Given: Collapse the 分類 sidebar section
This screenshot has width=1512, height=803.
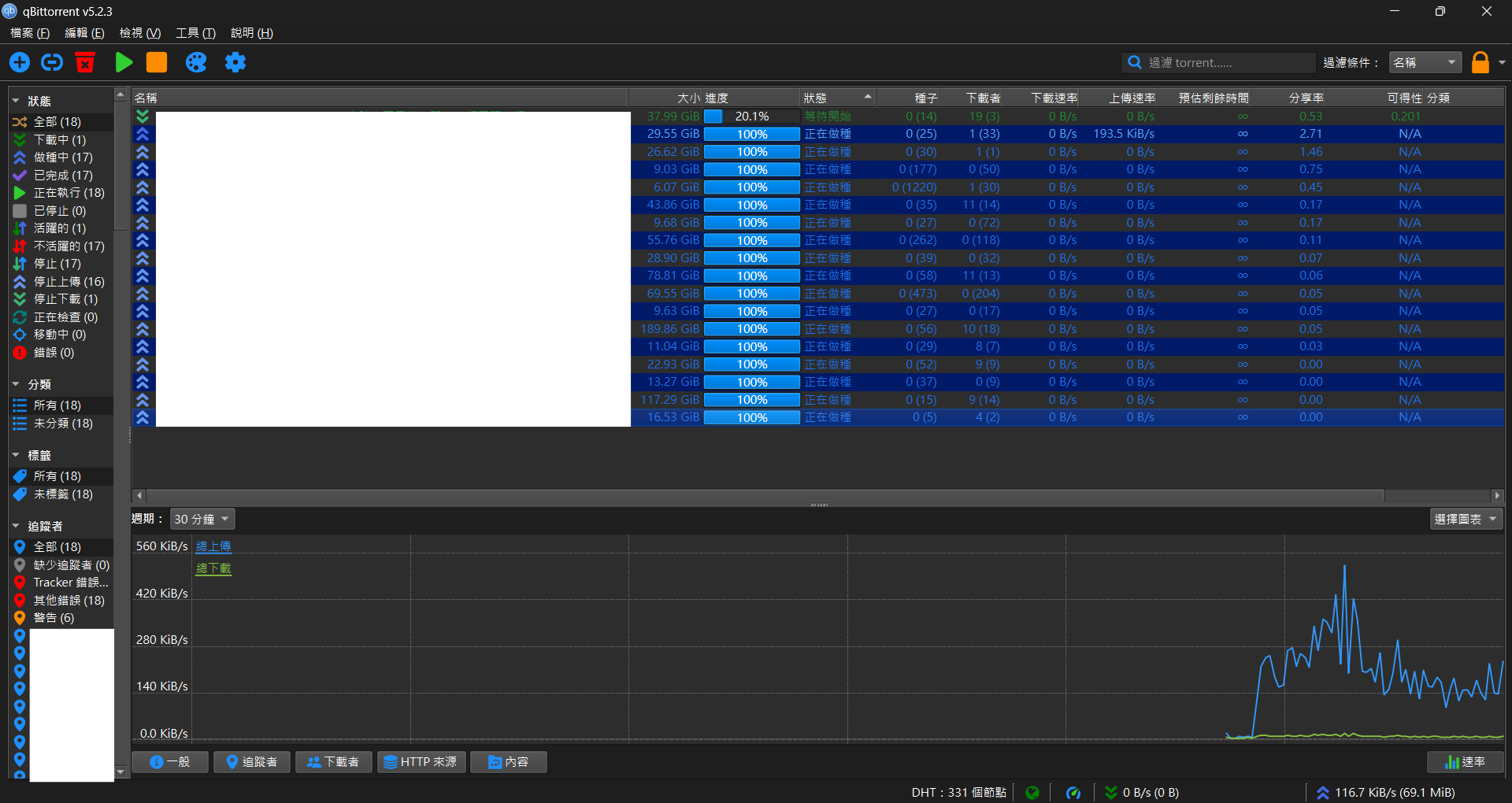Looking at the screenshot, I should point(16,384).
